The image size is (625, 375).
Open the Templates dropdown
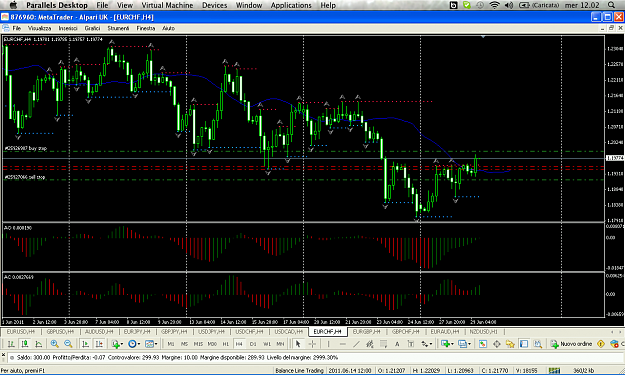[x=151, y=344]
